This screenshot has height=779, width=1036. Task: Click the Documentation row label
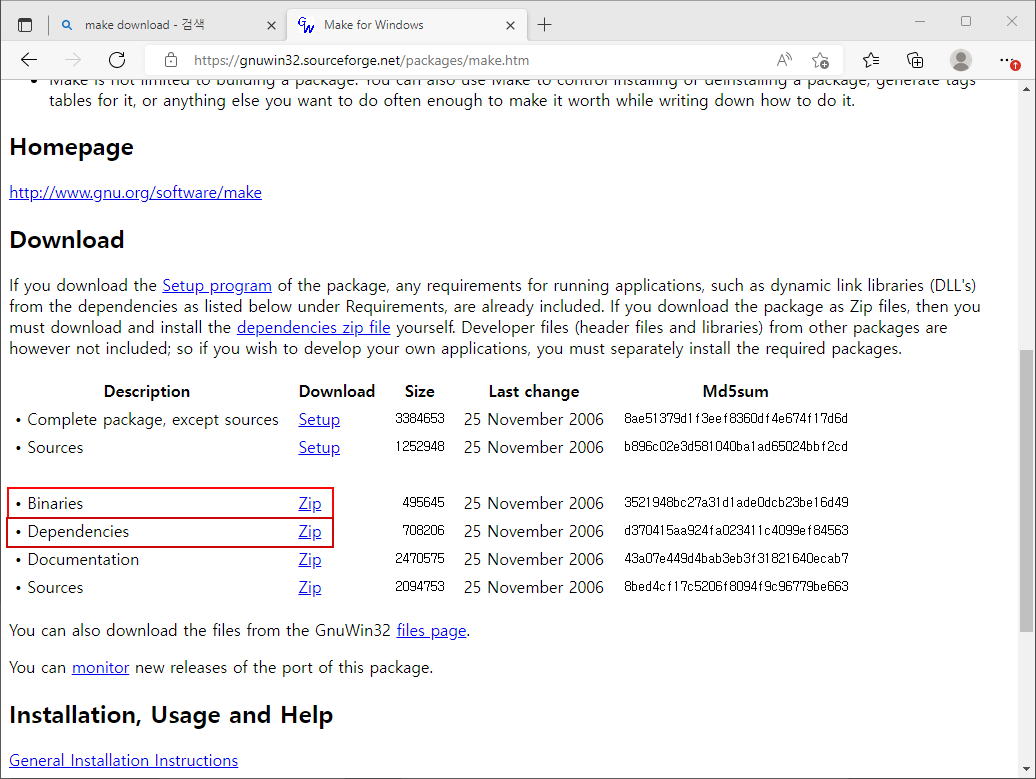tap(83, 560)
